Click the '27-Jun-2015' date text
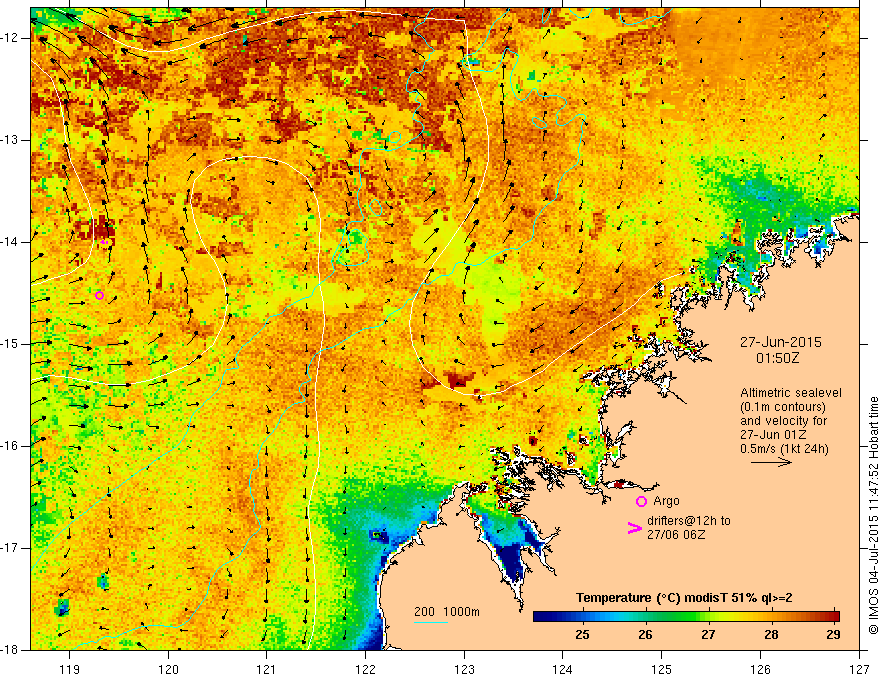The height and width of the screenshot is (680, 880). tap(780, 342)
